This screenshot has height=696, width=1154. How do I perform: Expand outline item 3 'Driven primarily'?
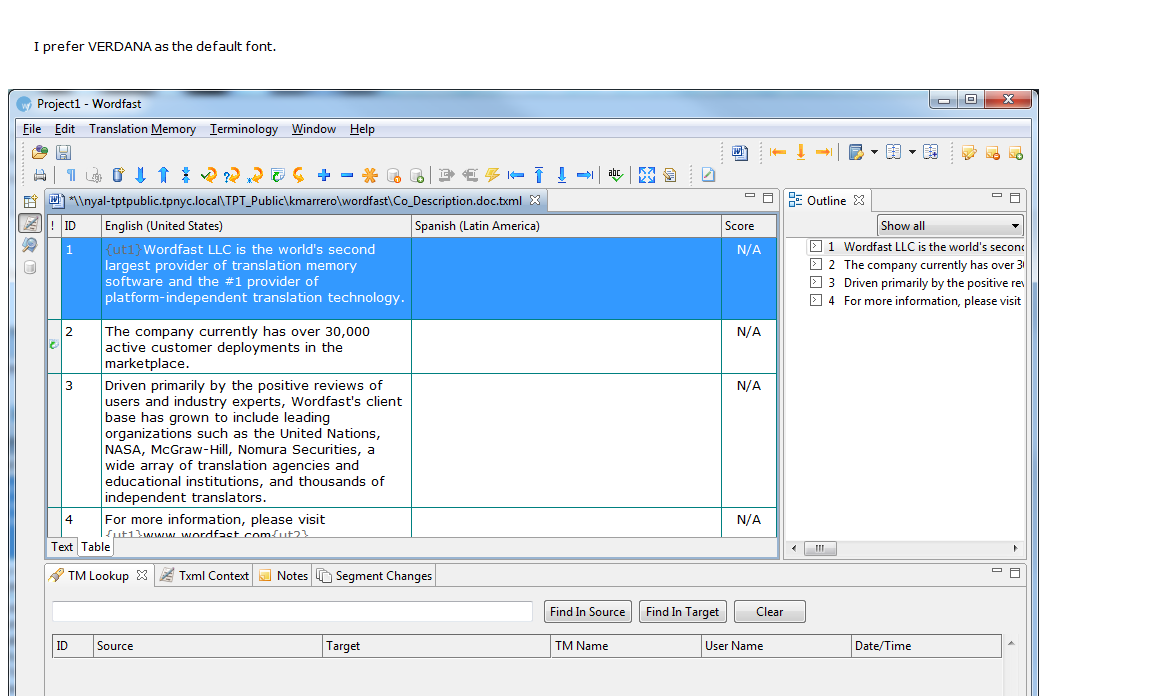(816, 283)
